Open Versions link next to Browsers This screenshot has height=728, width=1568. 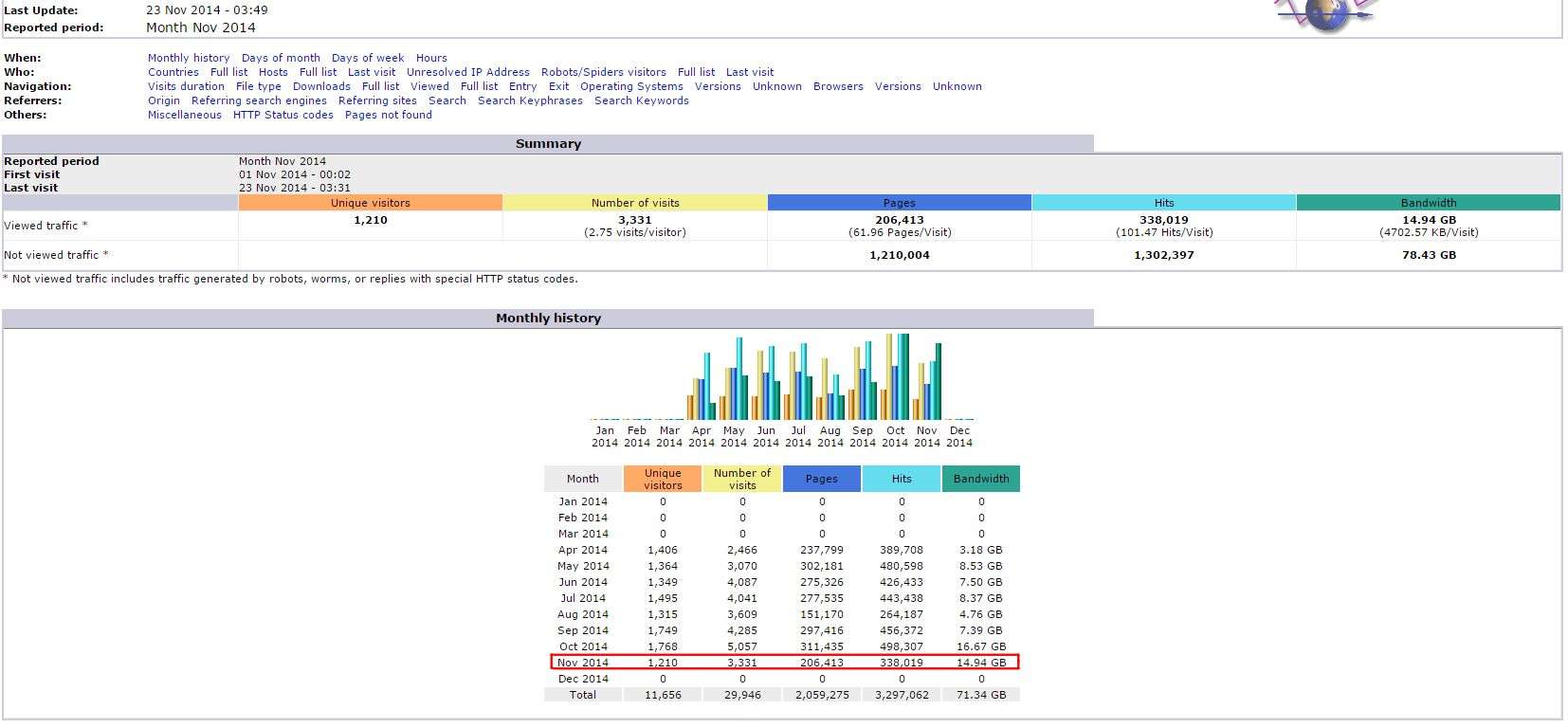(x=898, y=86)
